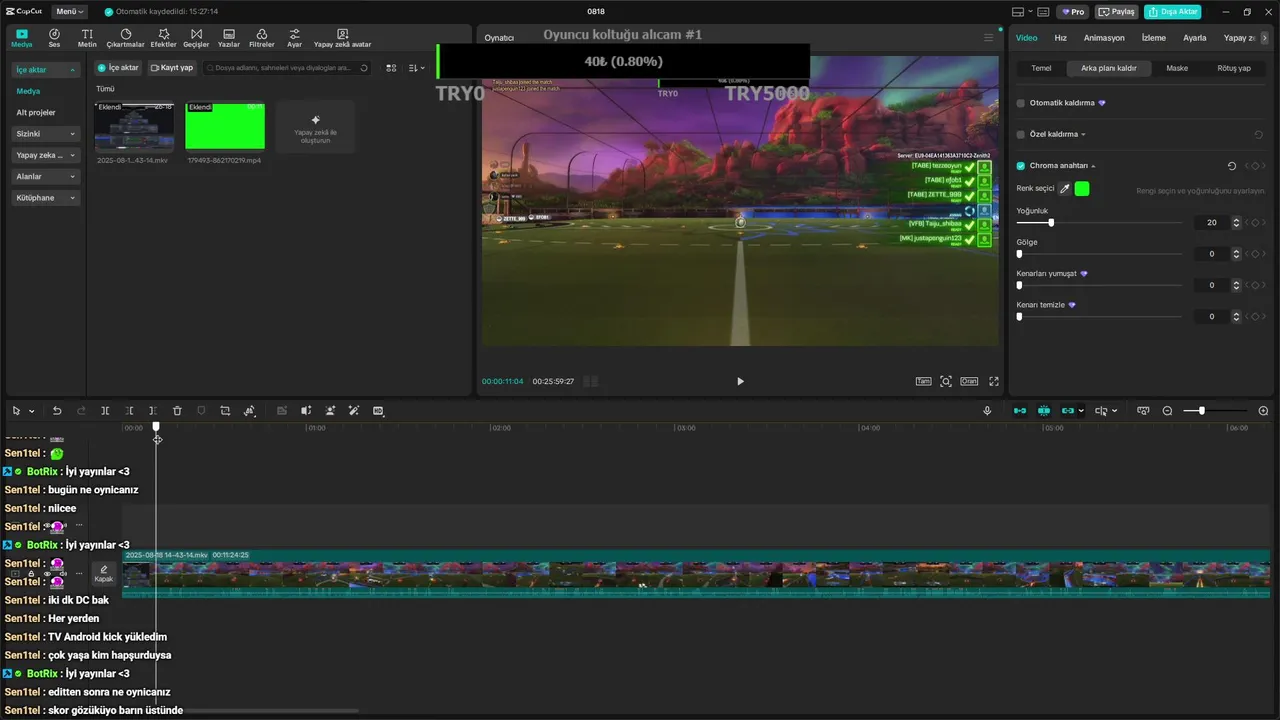Collapse the İçe aktar sidebar section
Image resolution: width=1280 pixels, height=720 pixels.
46,70
